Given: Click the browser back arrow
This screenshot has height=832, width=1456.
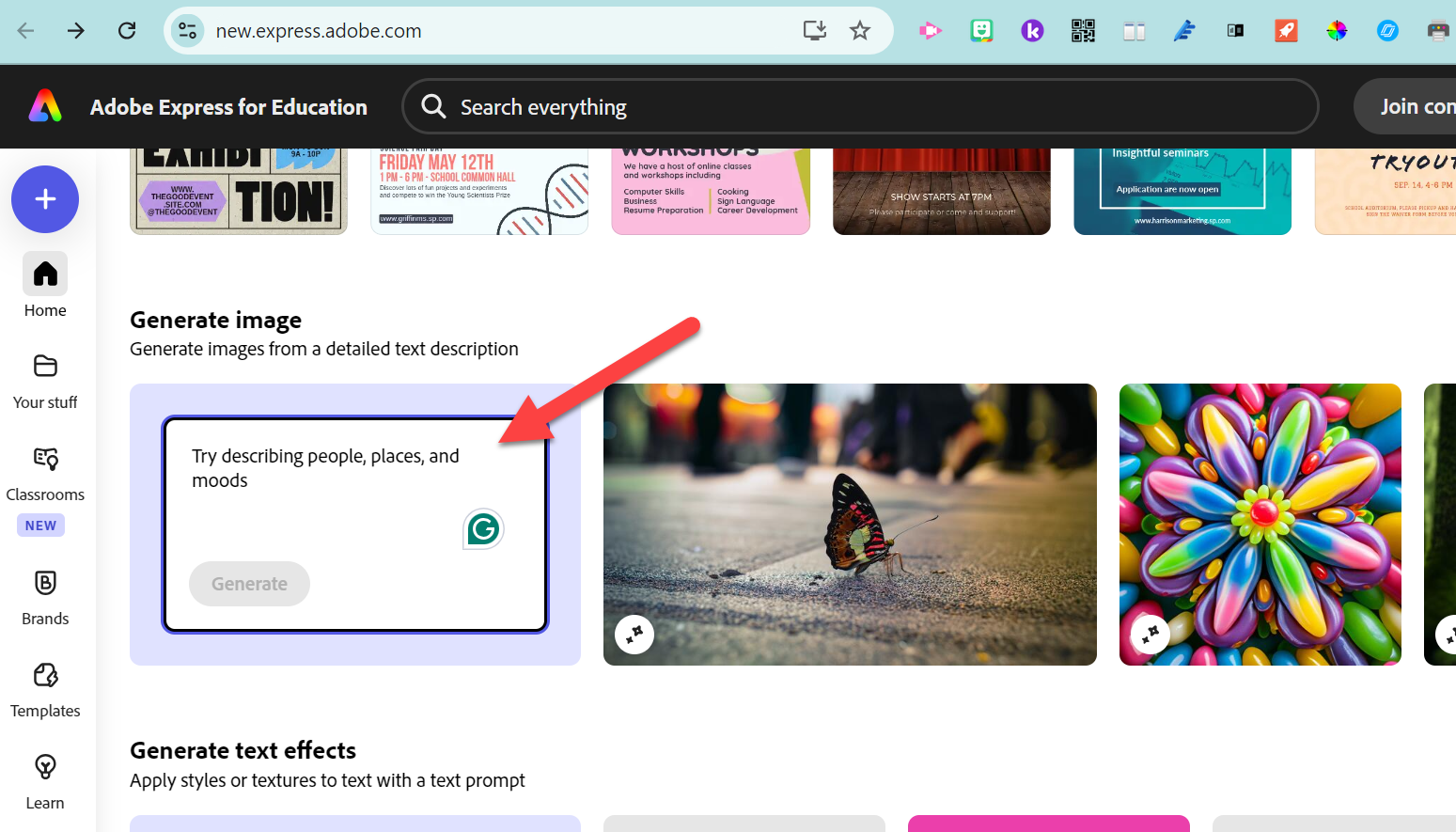Looking at the screenshot, I should pyautogui.click(x=25, y=31).
